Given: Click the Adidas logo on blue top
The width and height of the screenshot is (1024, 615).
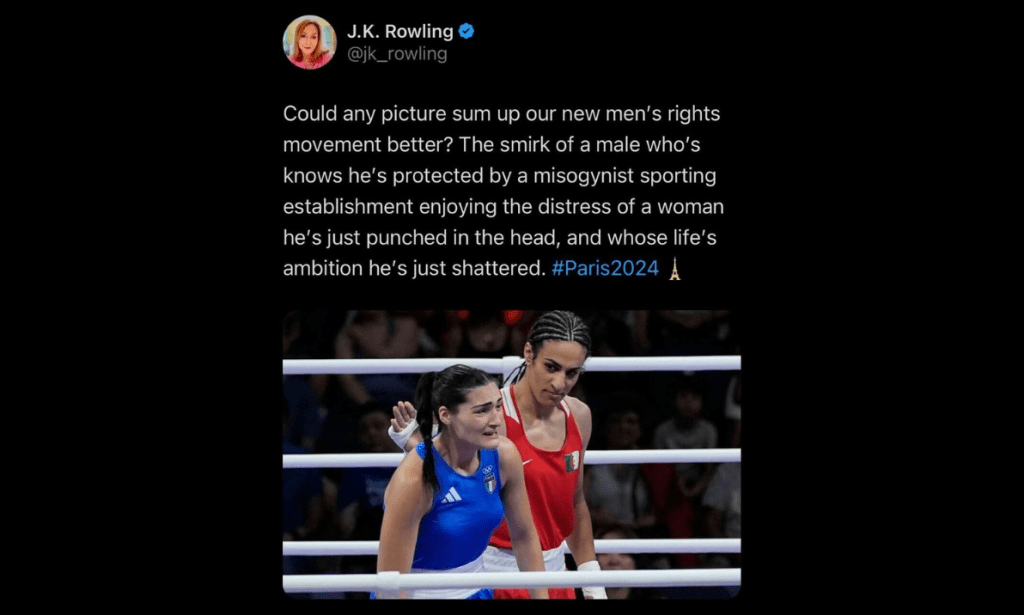Looking at the screenshot, I should tap(451, 496).
